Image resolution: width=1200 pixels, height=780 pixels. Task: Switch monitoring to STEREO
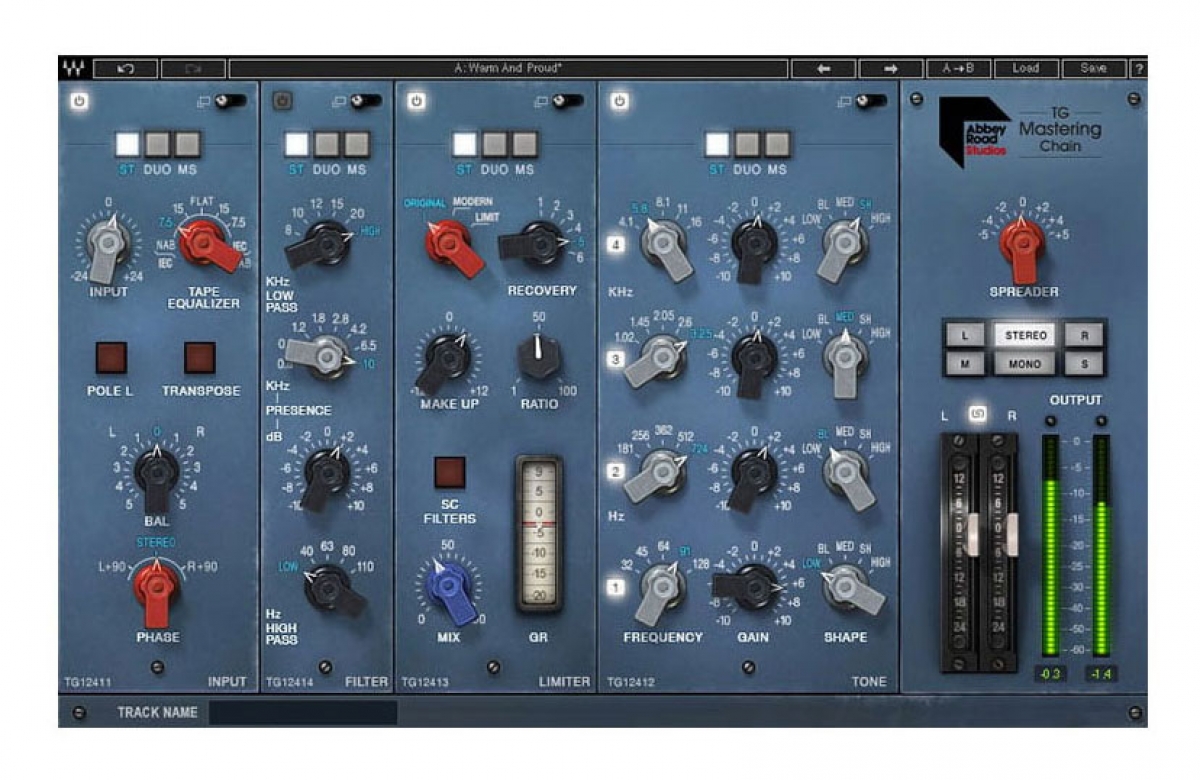1026,336
